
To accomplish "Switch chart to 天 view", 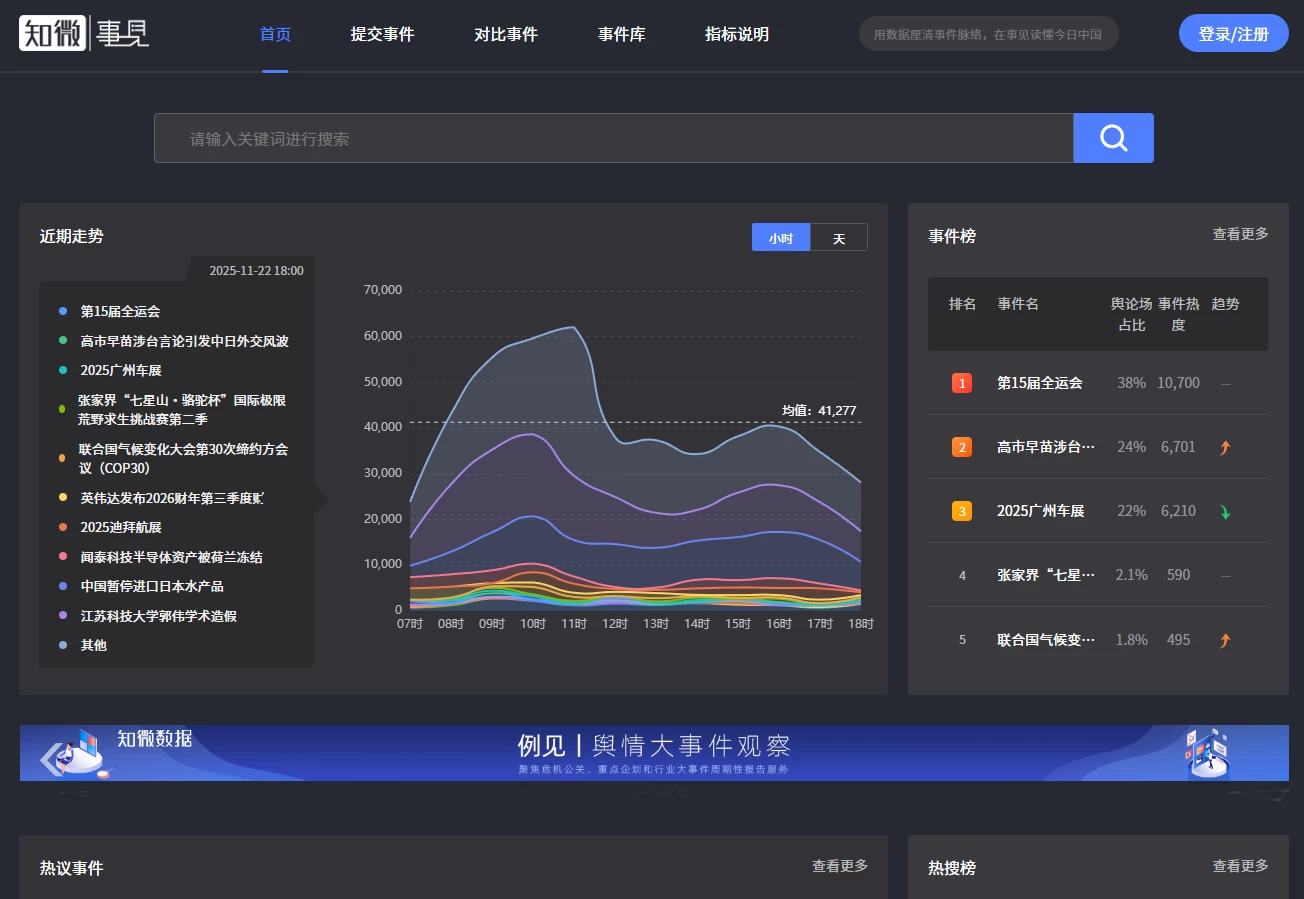I will [838, 238].
